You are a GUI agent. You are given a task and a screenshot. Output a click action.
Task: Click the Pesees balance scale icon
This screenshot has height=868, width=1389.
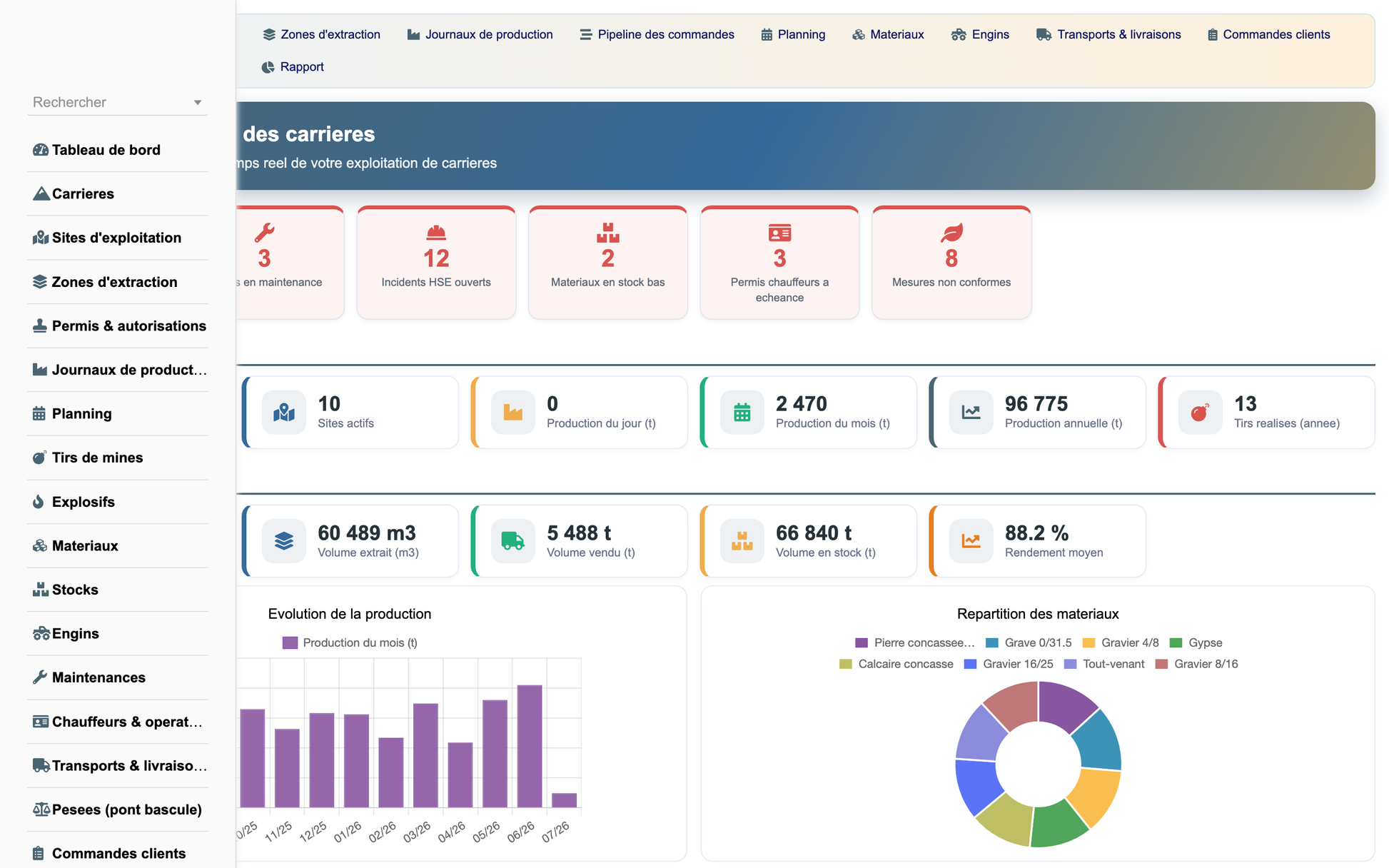click(41, 809)
